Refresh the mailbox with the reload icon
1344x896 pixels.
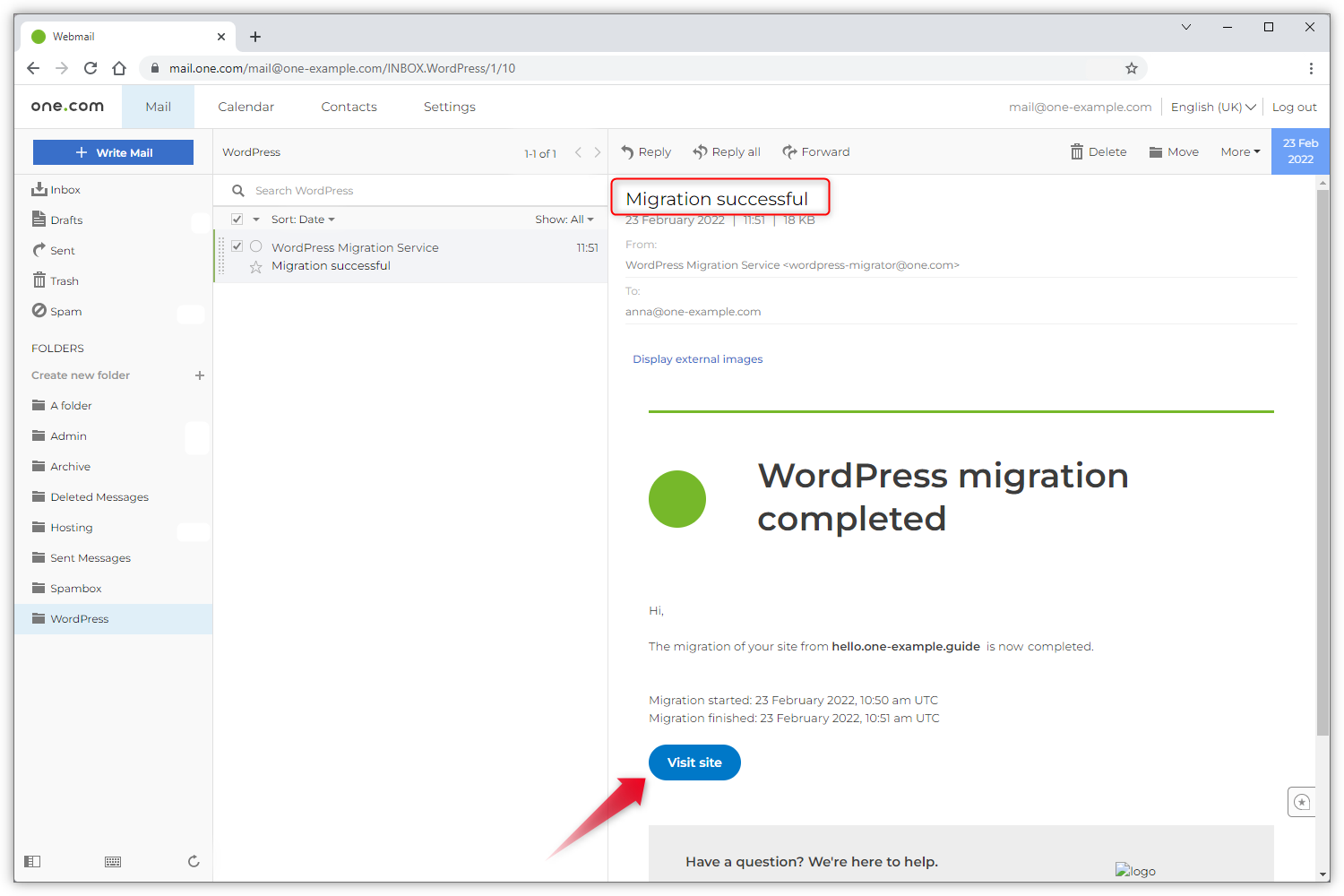point(194,861)
